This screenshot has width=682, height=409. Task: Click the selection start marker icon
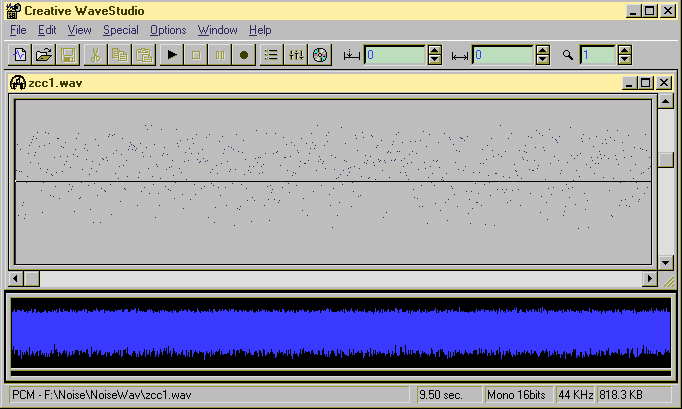pyautogui.click(x=351, y=56)
